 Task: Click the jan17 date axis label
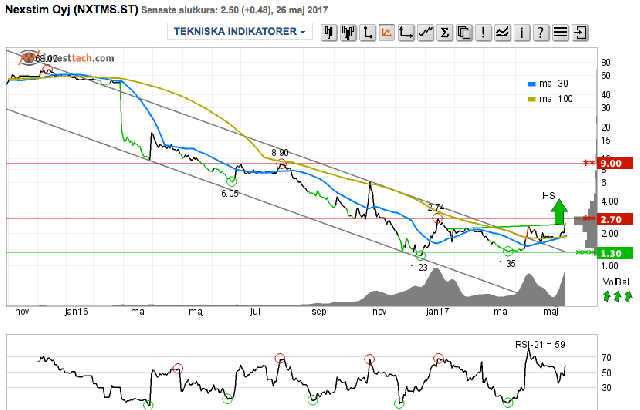click(437, 312)
